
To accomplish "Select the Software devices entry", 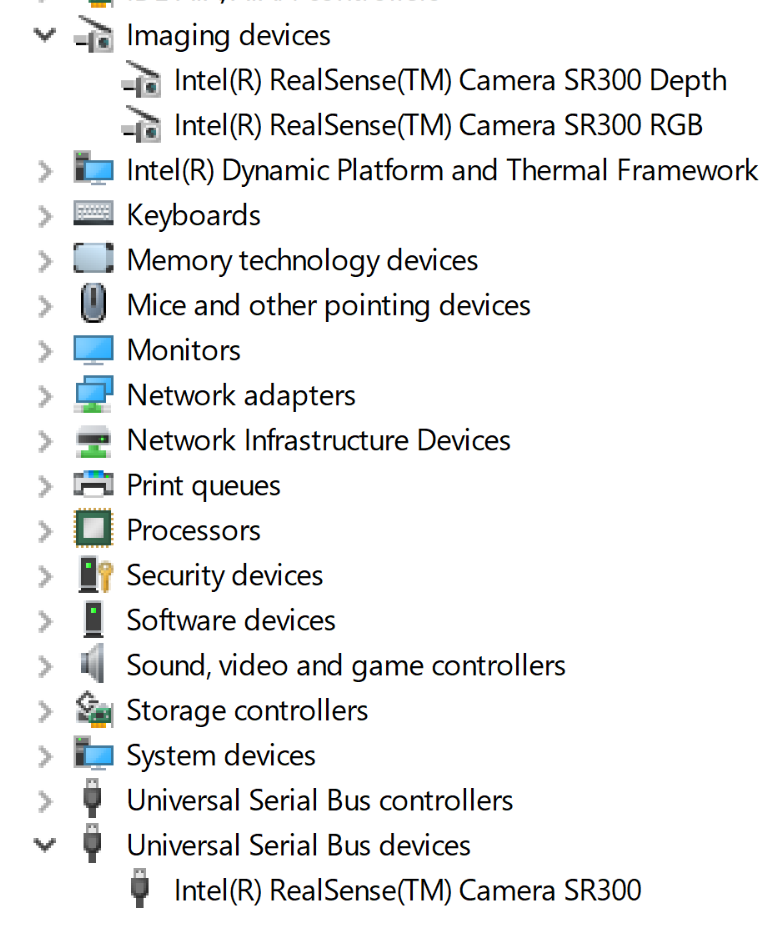I will click(x=231, y=621).
